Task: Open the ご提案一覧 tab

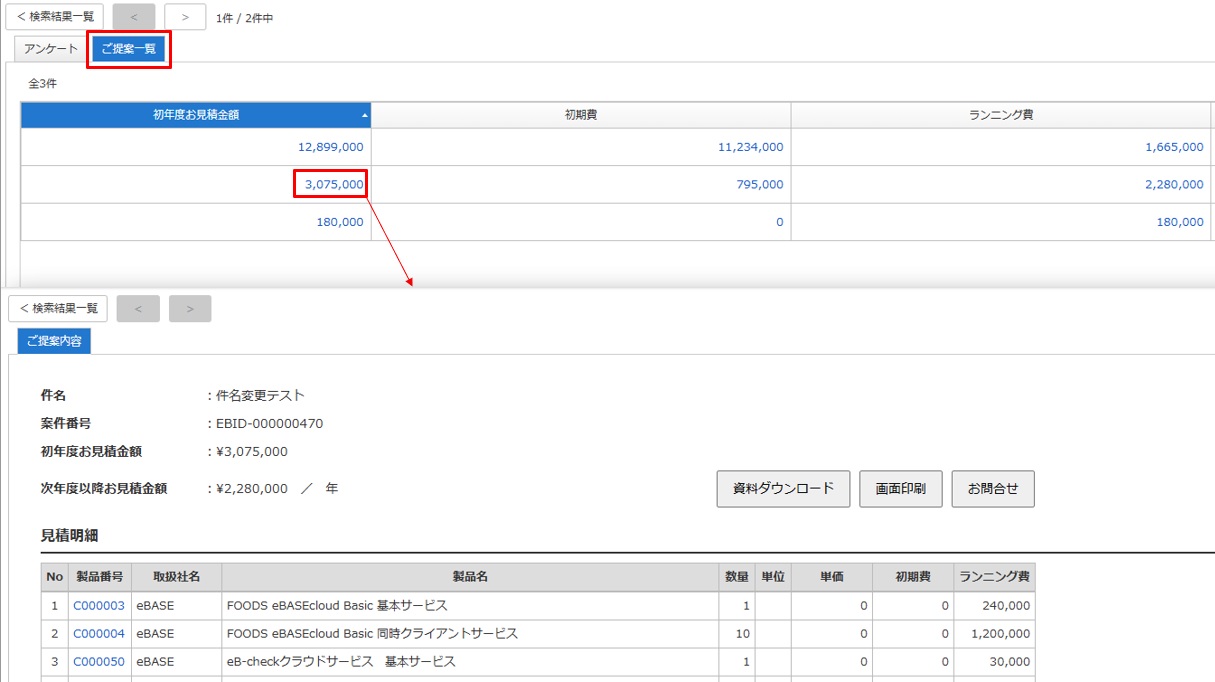Action: (x=129, y=49)
